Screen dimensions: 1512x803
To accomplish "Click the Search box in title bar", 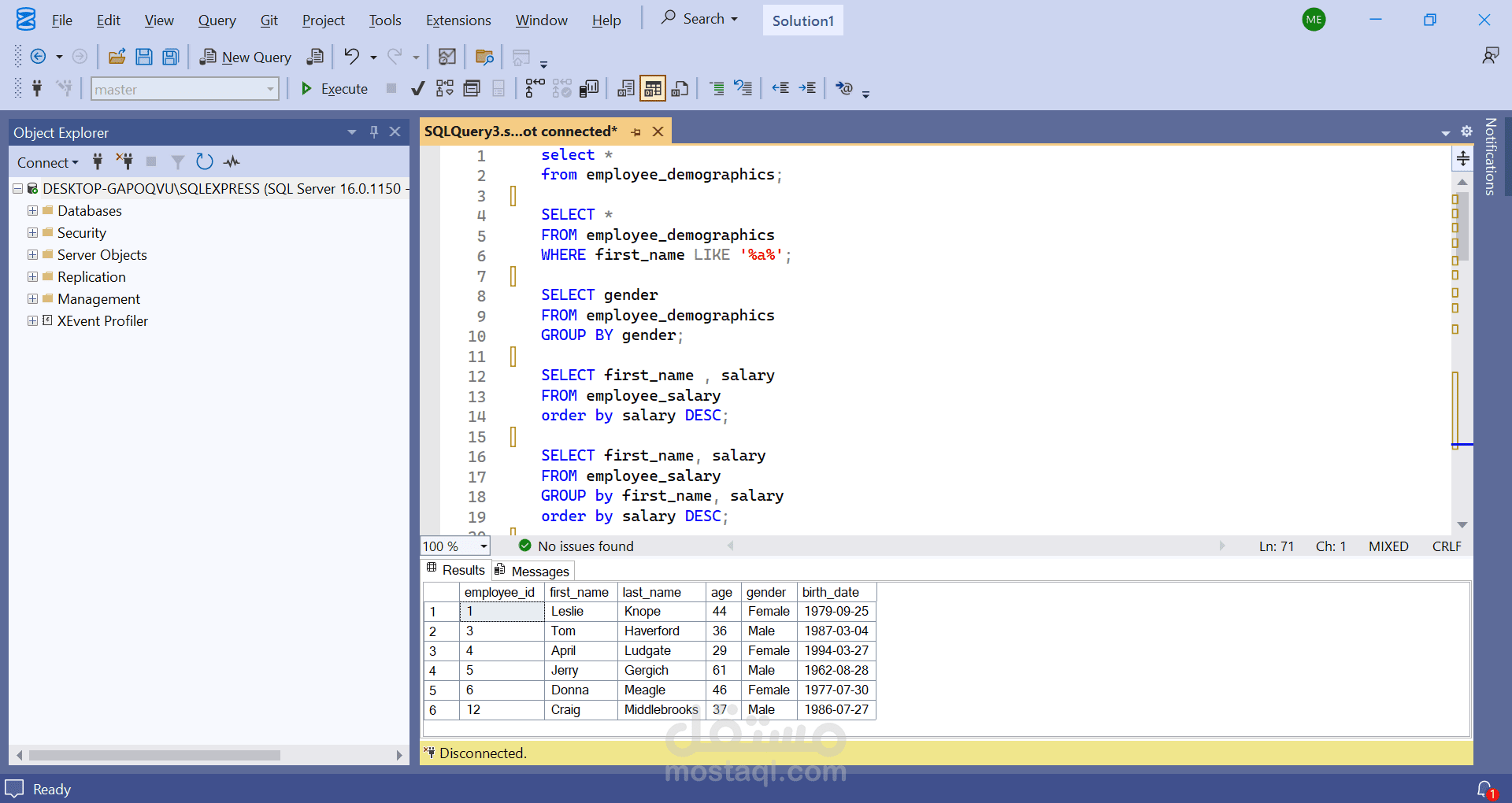I will click(x=699, y=19).
